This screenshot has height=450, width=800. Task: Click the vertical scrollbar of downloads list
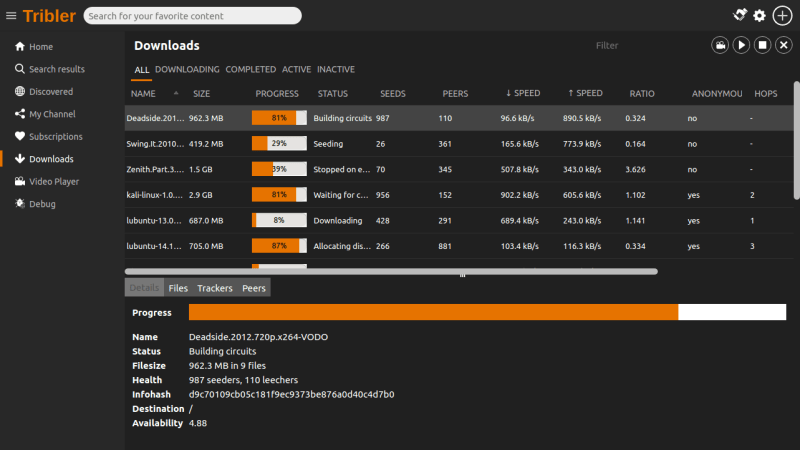(796, 140)
